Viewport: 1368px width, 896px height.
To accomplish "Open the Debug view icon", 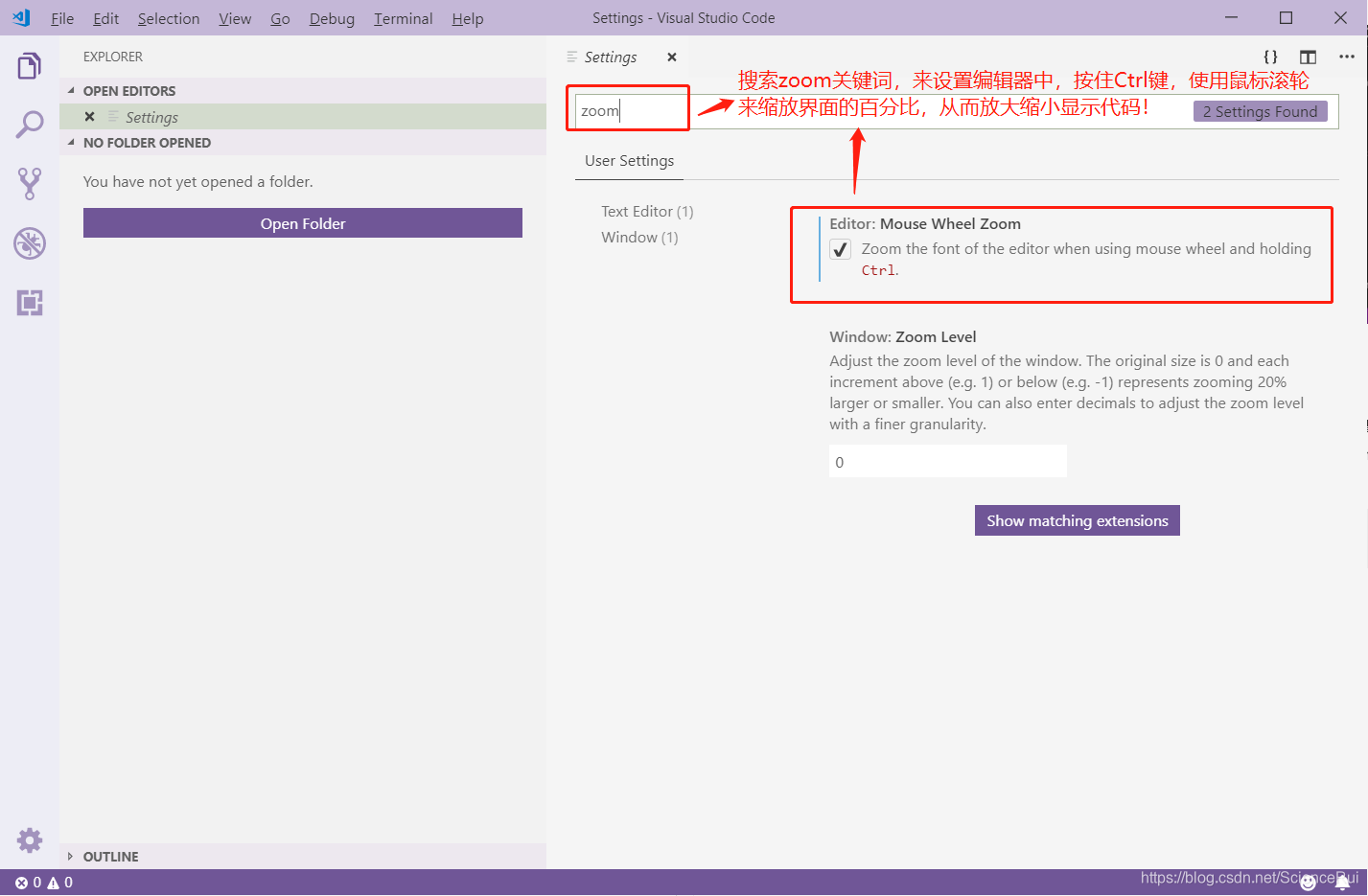I will [30, 243].
